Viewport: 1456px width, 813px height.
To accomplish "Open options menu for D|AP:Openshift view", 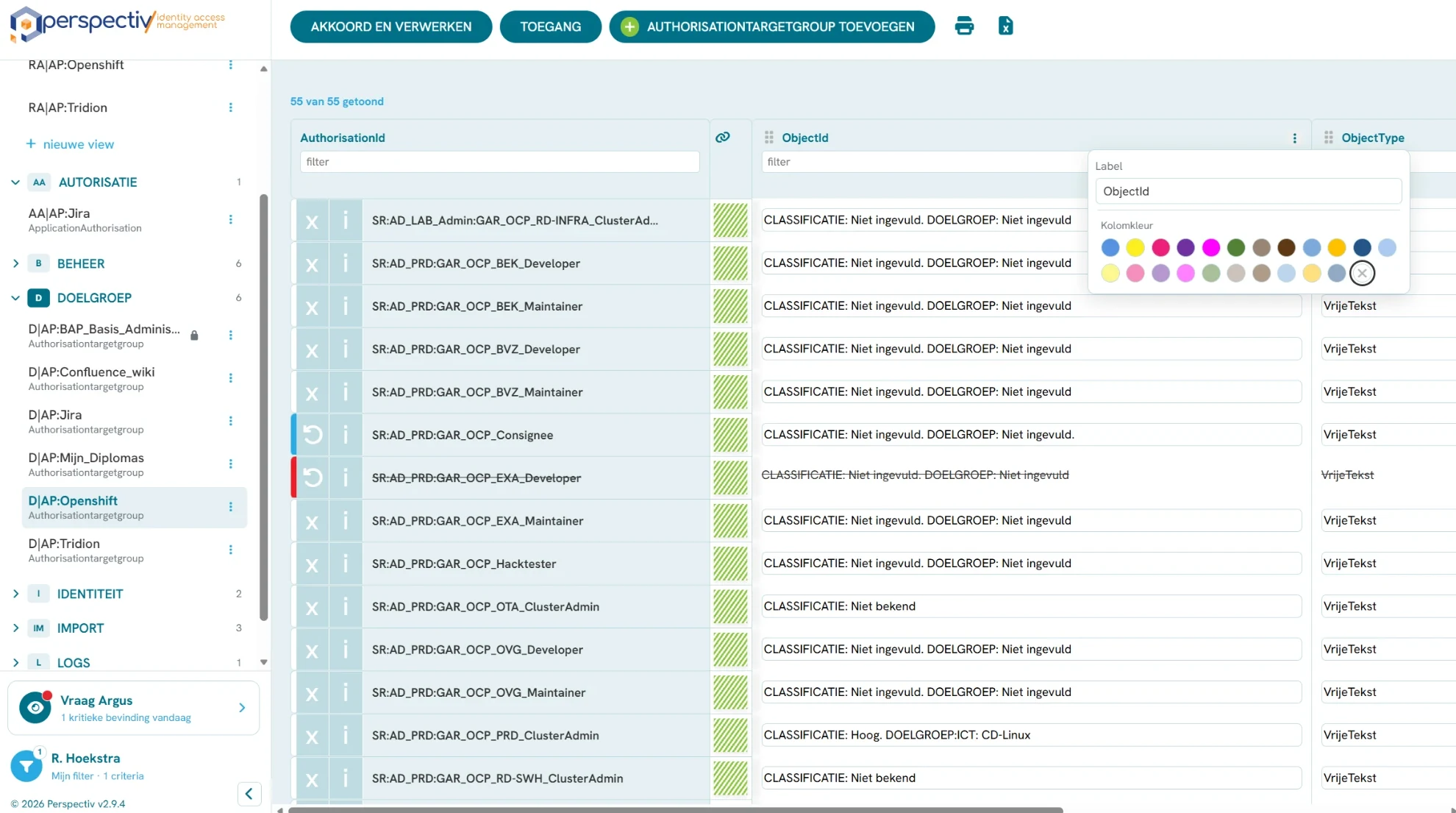I will click(231, 507).
